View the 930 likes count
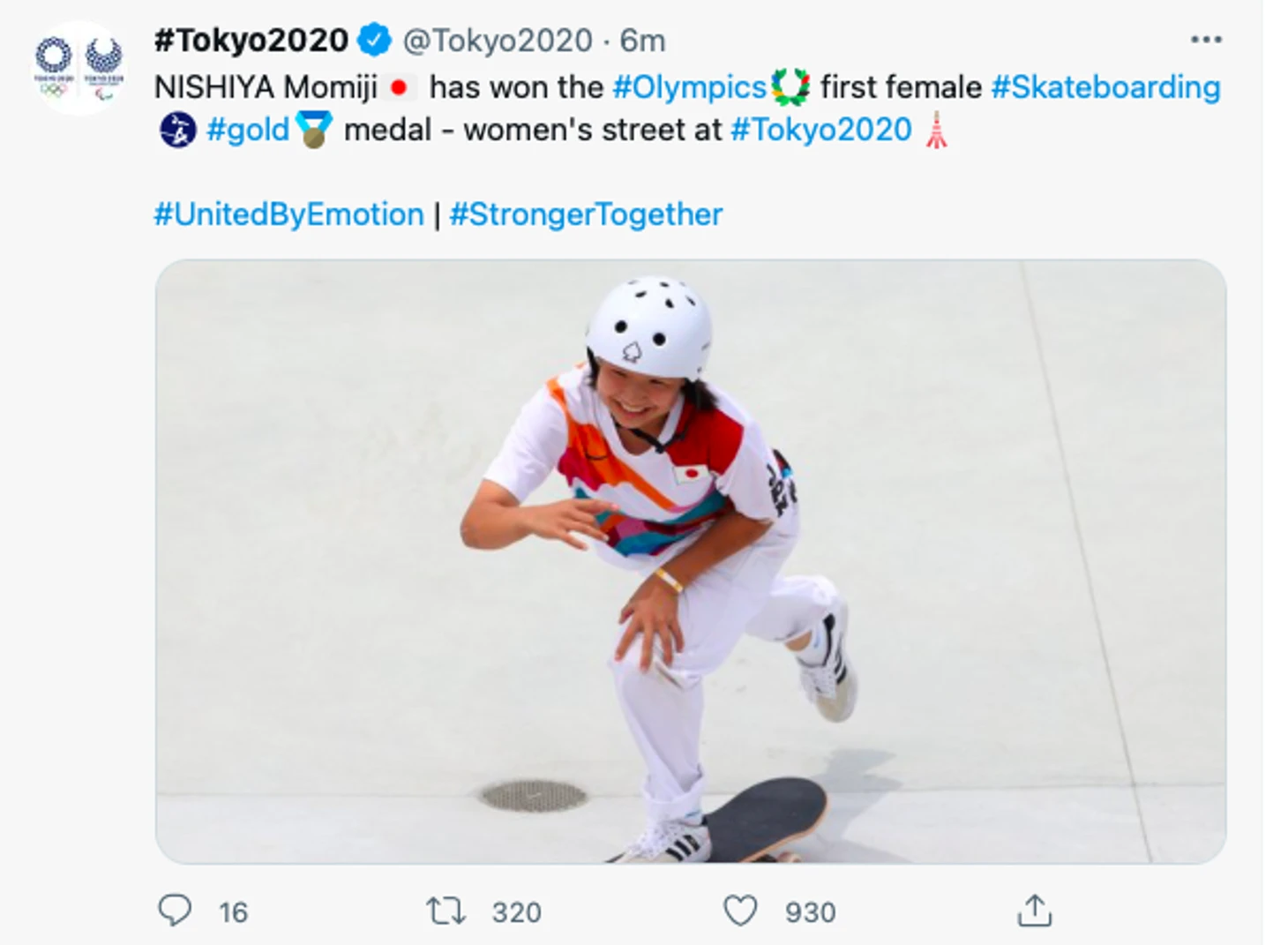The height and width of the screenshot is (945, 1288). point(811,912)
